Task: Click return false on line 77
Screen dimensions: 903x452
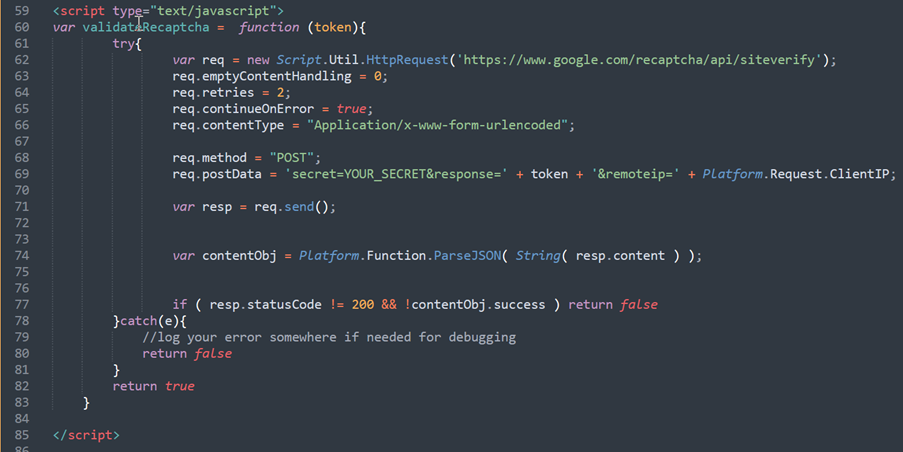Action: coord(613,305)
